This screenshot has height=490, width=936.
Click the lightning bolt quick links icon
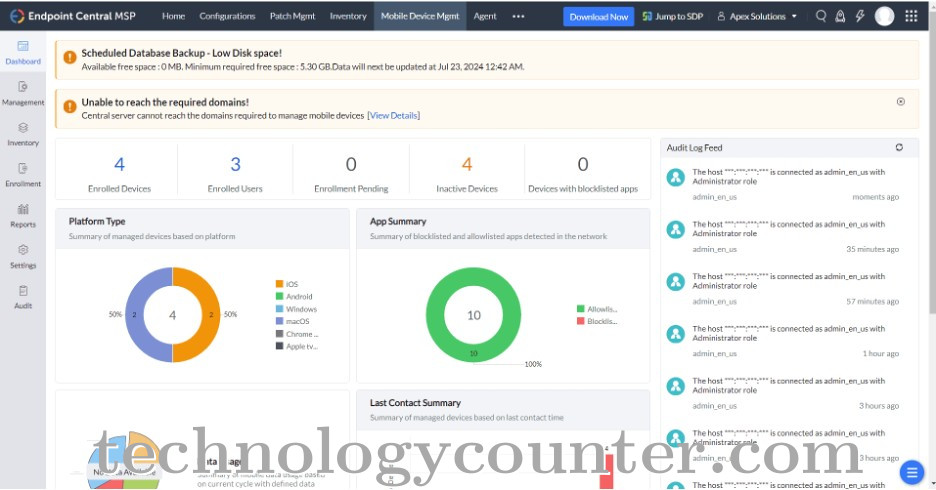[x=860, y=16]
